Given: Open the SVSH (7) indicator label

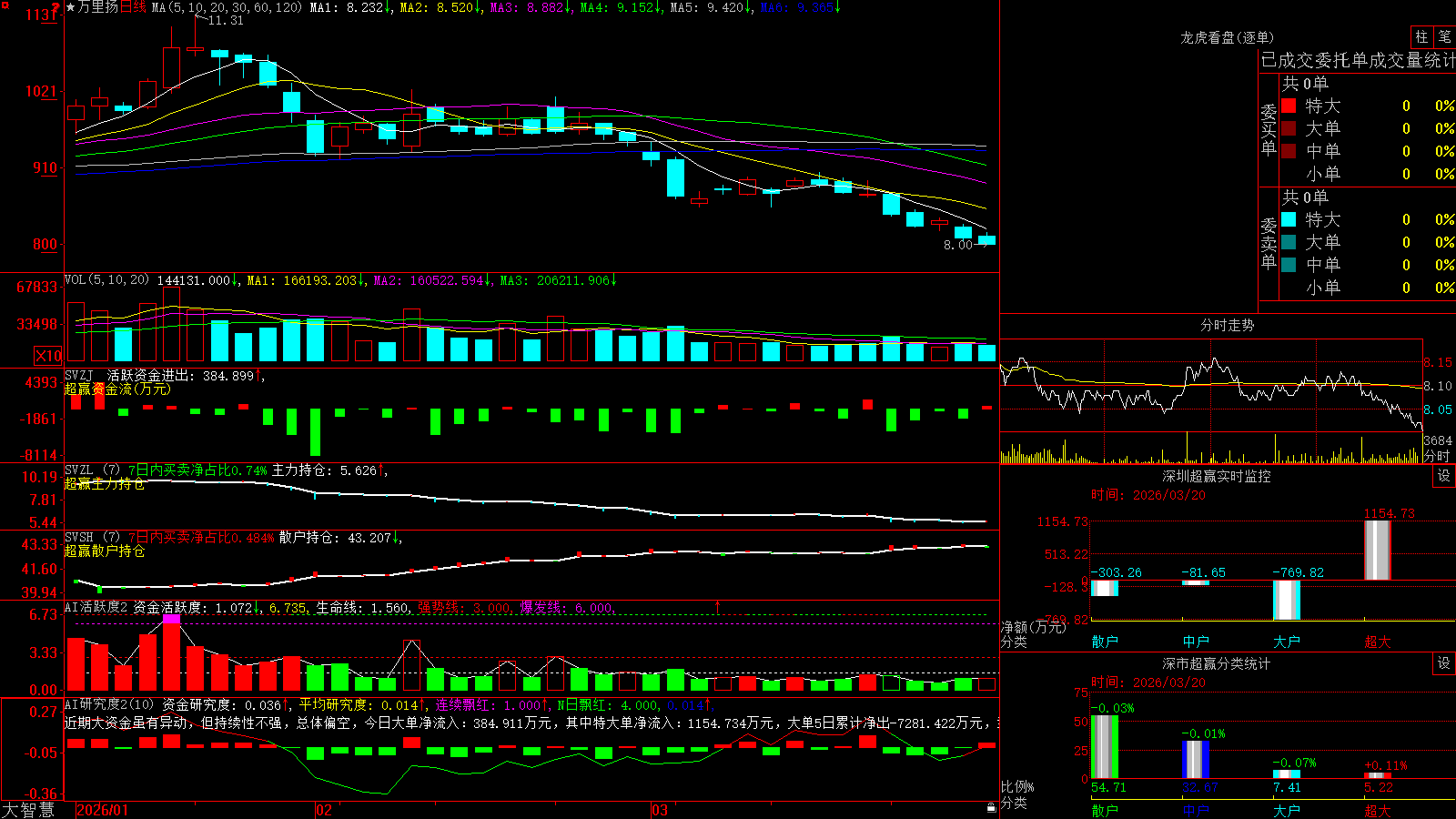Looking at the screenshot, I should tap(93, 537).
